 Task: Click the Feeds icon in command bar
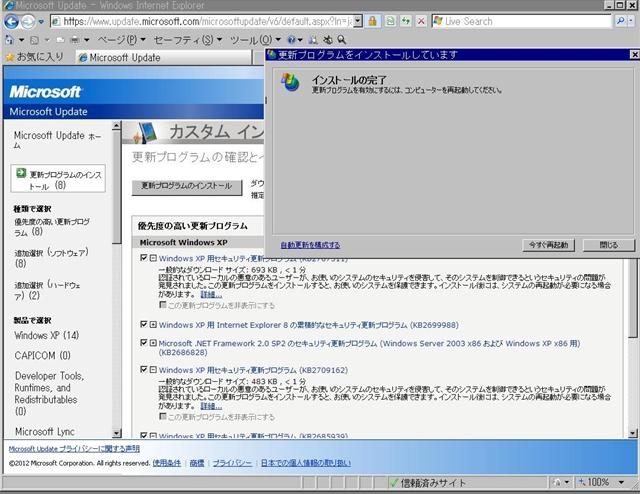pos(35,40)
